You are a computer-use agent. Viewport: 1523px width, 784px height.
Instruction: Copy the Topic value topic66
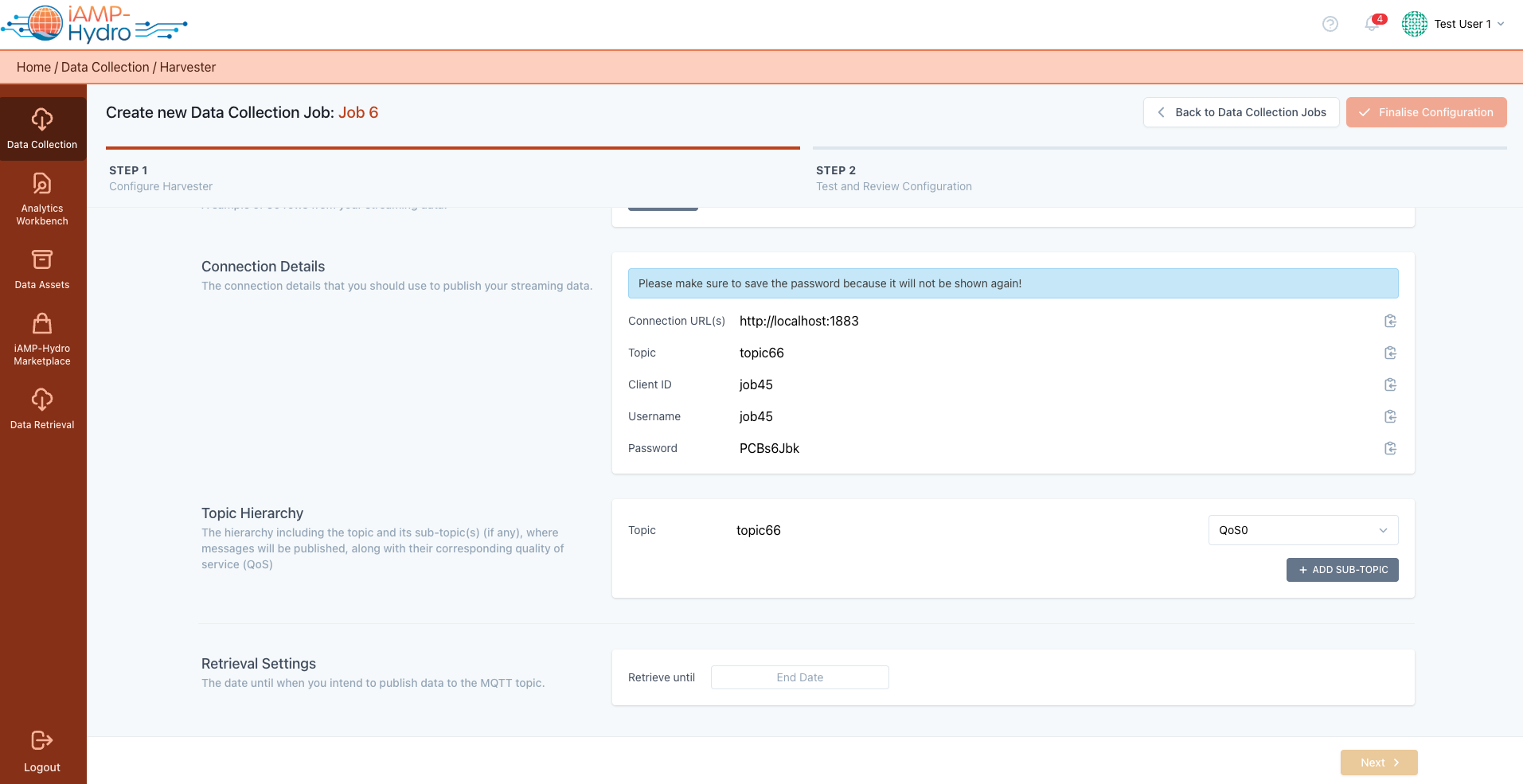click(x=1390, y=353)
